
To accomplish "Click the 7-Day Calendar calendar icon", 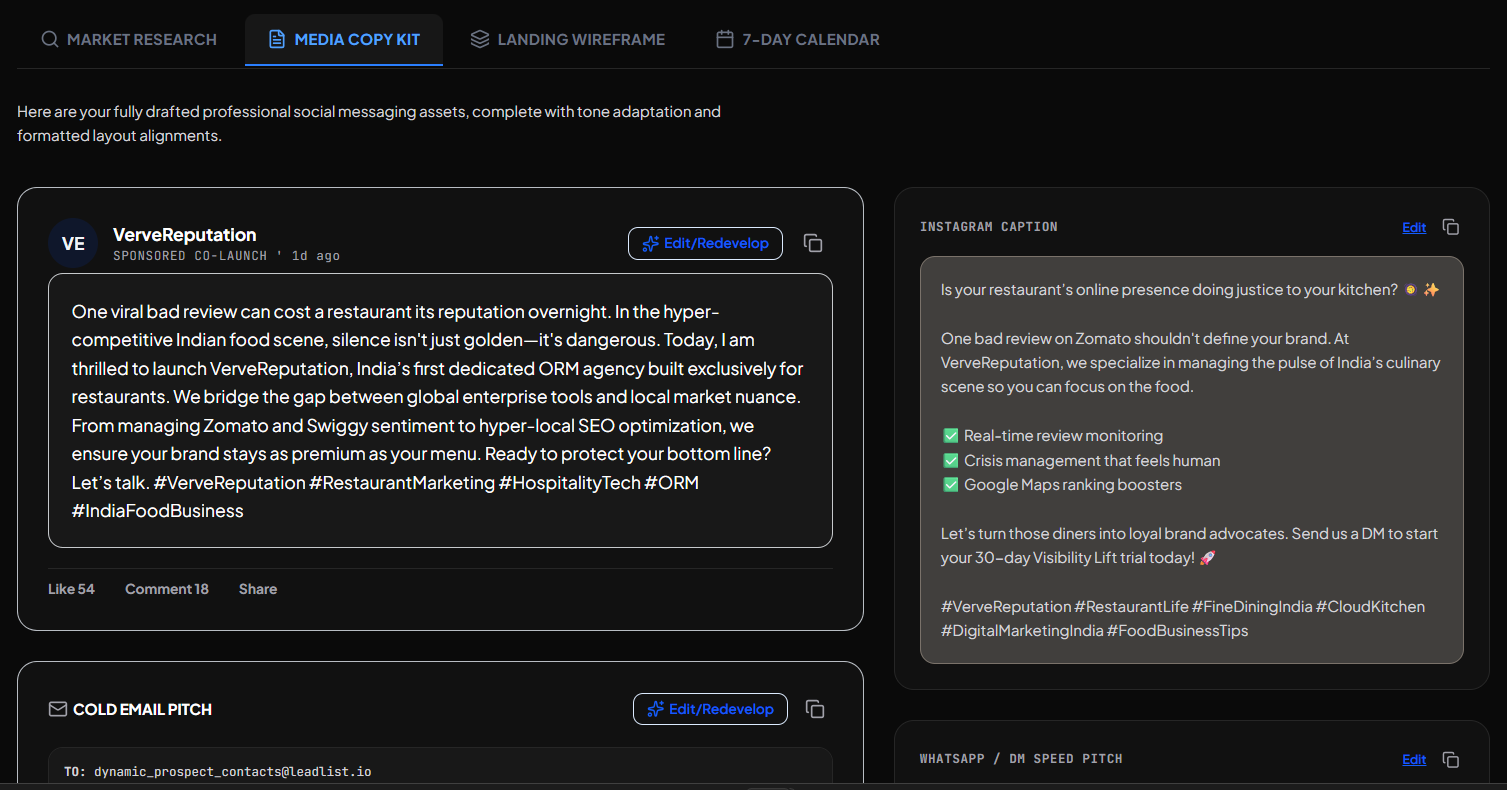I will [x=725, y=40].
